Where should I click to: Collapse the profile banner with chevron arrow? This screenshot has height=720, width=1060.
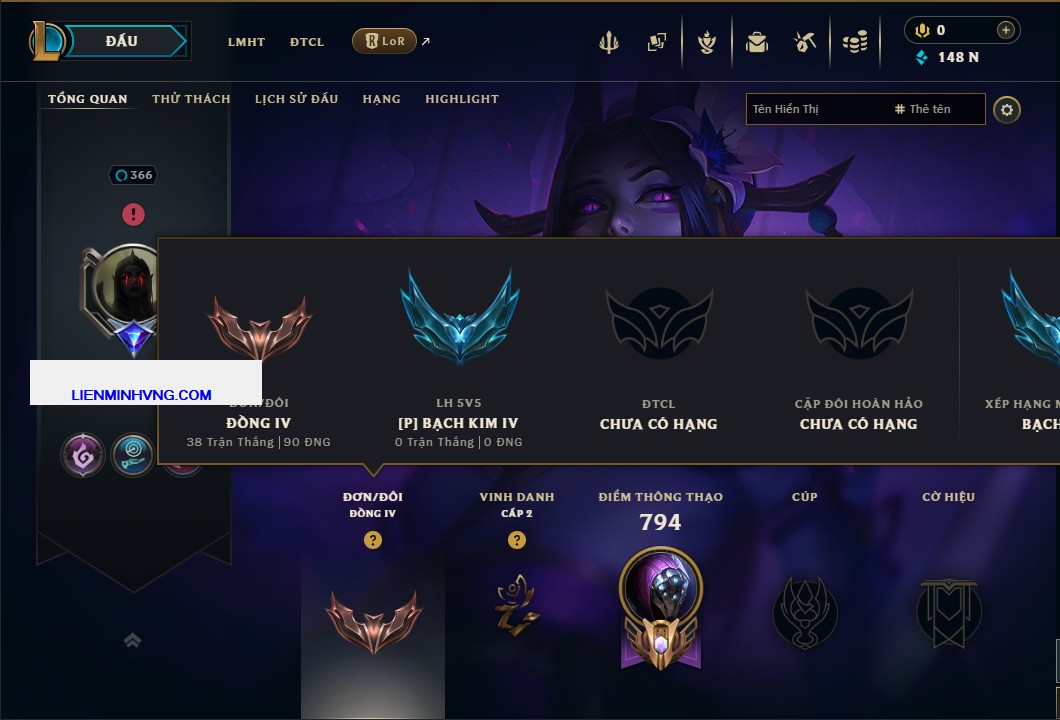[x=132, y=640]
